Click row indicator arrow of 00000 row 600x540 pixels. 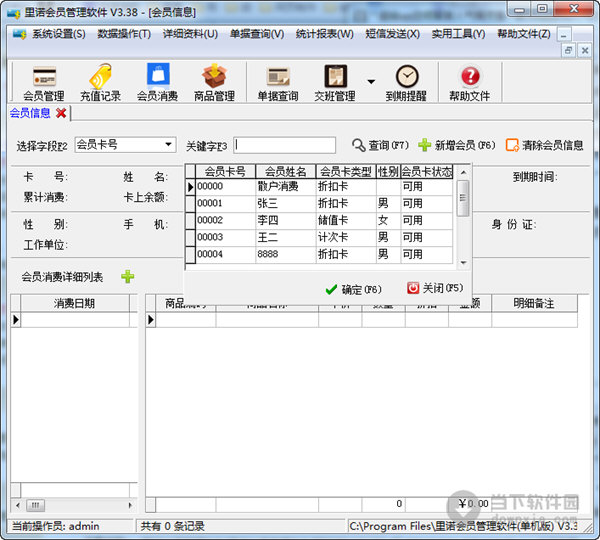(190, 187)
